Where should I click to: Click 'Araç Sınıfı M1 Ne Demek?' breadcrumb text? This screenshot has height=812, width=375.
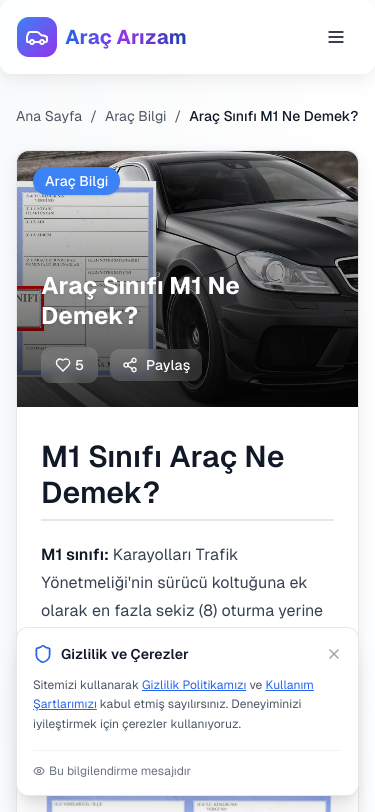(273, 117)
